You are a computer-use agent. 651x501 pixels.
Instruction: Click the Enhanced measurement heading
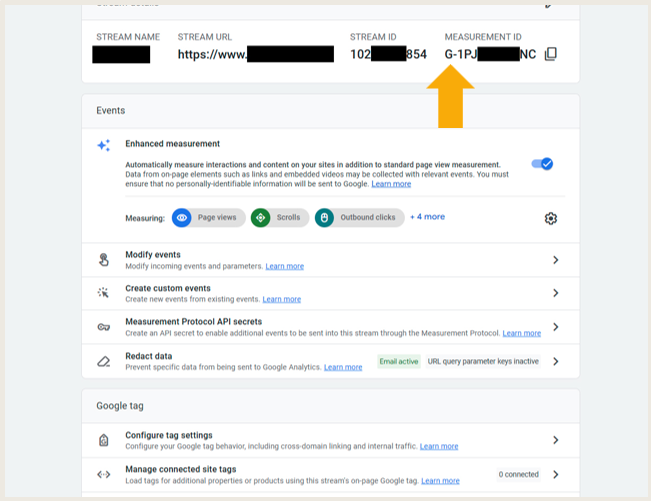point(172,144)
